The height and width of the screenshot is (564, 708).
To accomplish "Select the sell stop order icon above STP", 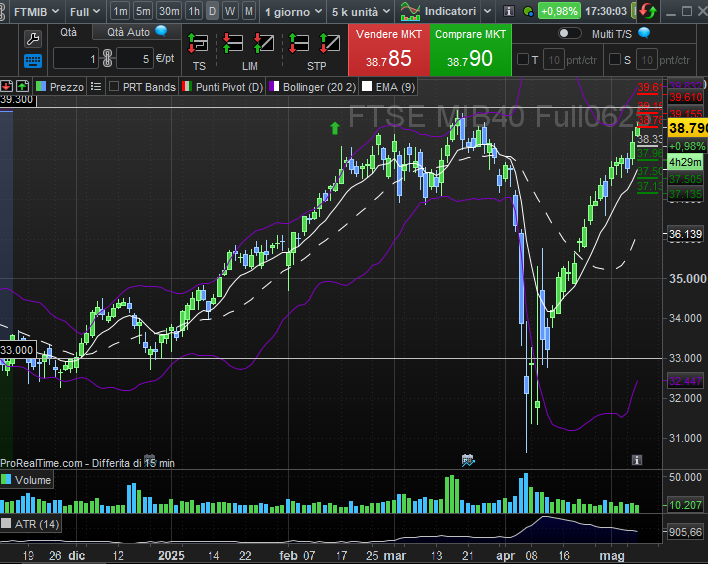I will [330, 44].
